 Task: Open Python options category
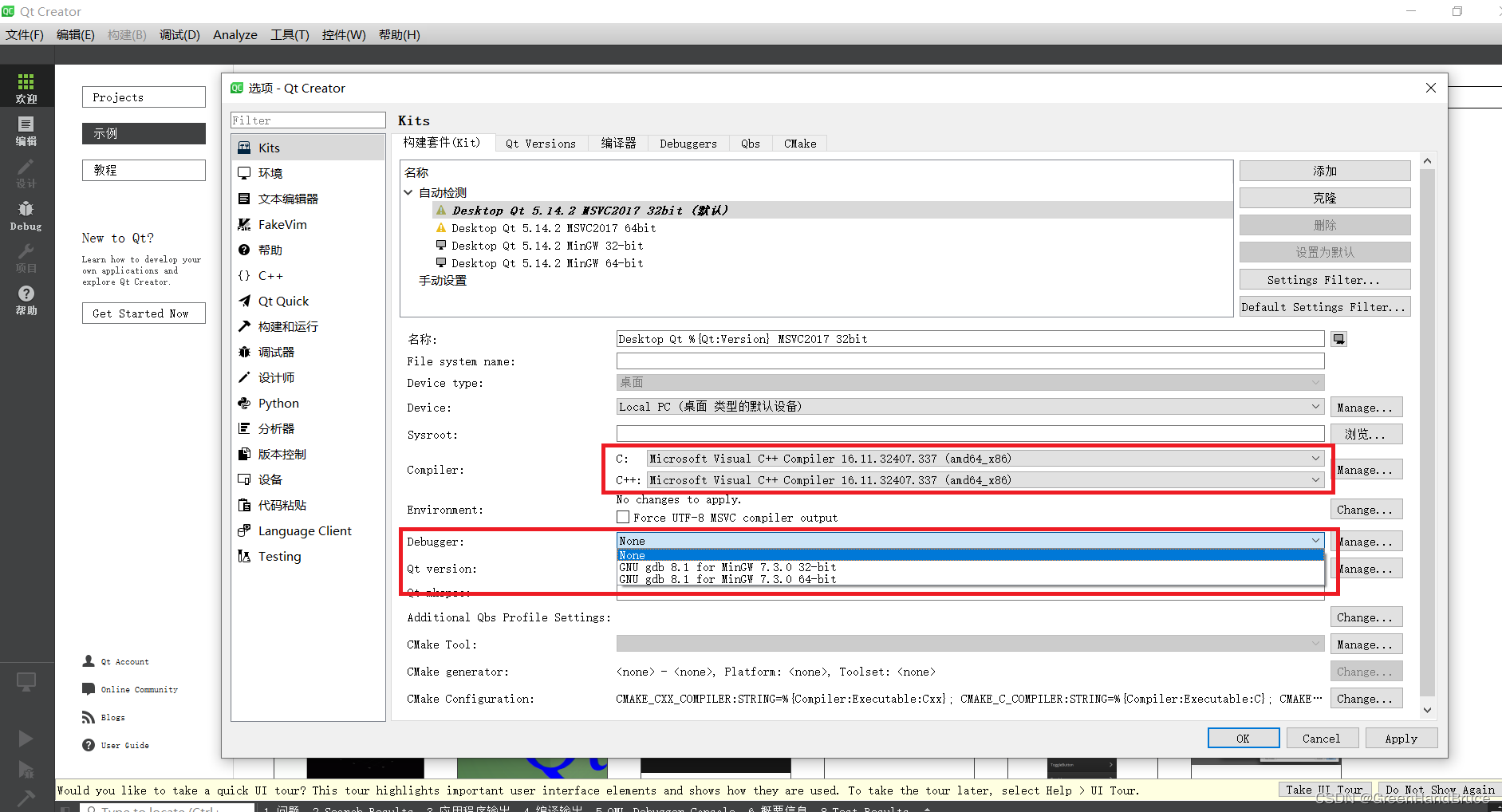[308, 403]
